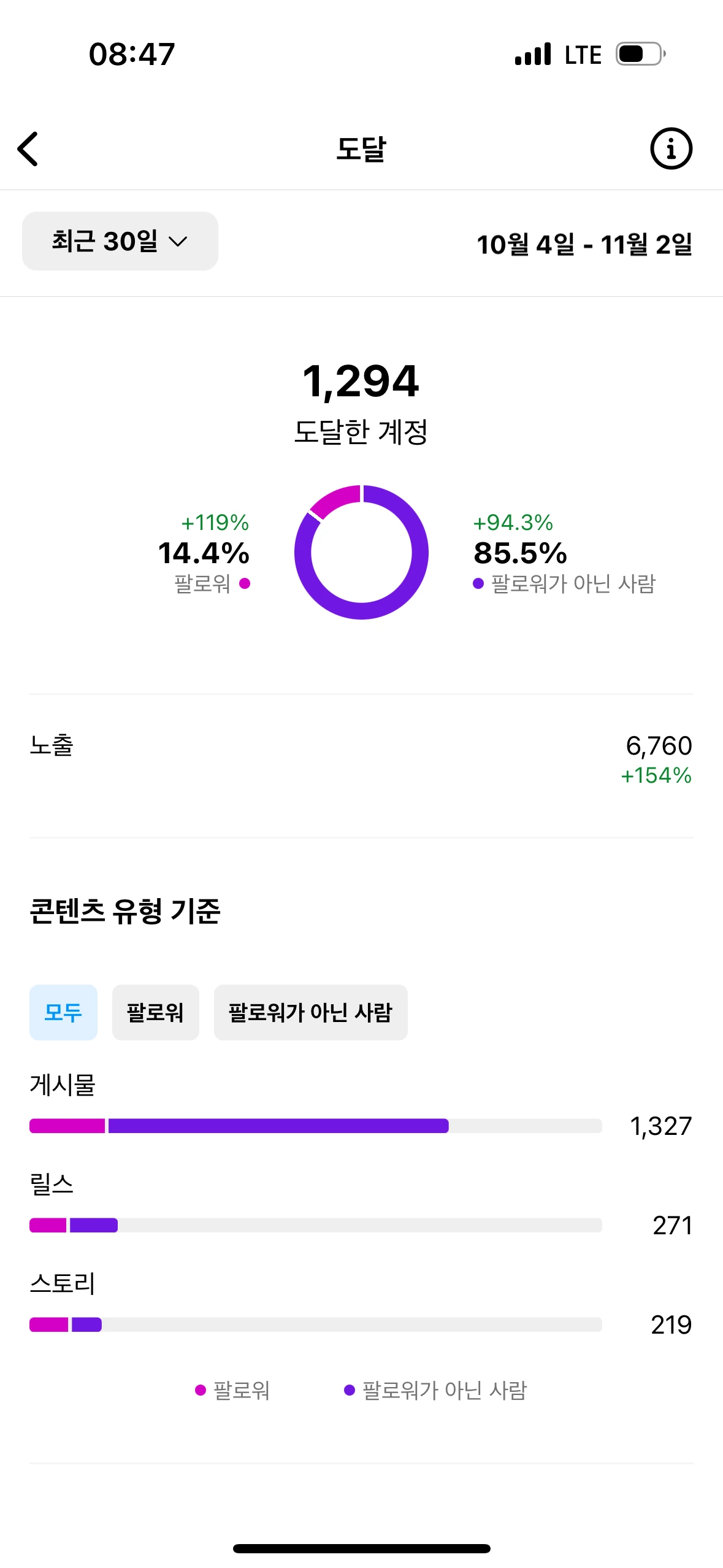
Task: Tap the reach donut chart
Action: point(361,552)
